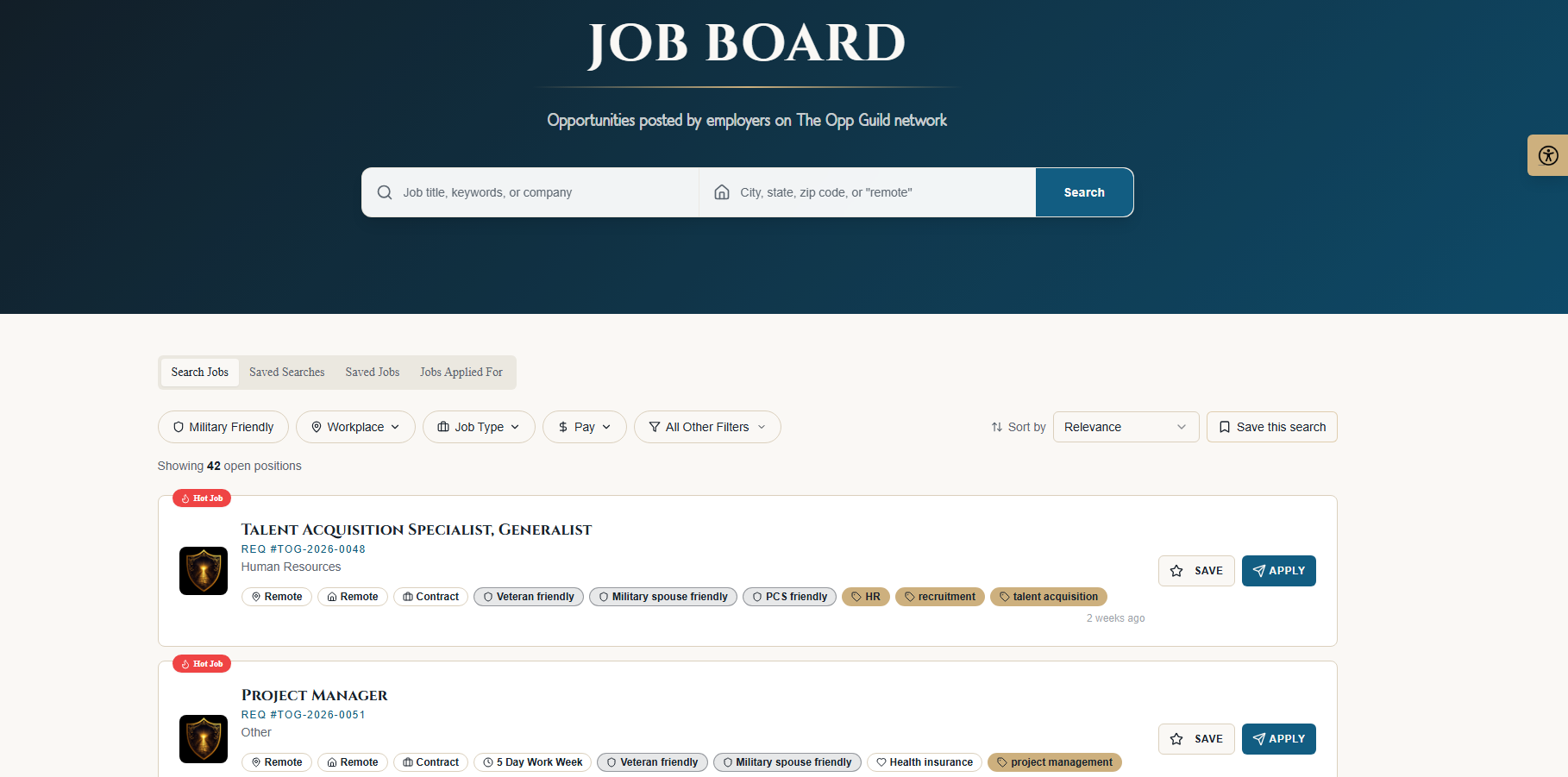Image resolution: width=1568 pixels, height=777 pixels.
Task: Click Contract tag on Talent Acquisition listing
Action: (x=430, y=597)
